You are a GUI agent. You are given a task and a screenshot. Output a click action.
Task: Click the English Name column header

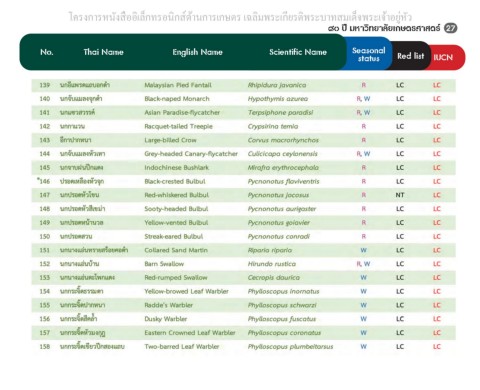click(x=197, y=52)
